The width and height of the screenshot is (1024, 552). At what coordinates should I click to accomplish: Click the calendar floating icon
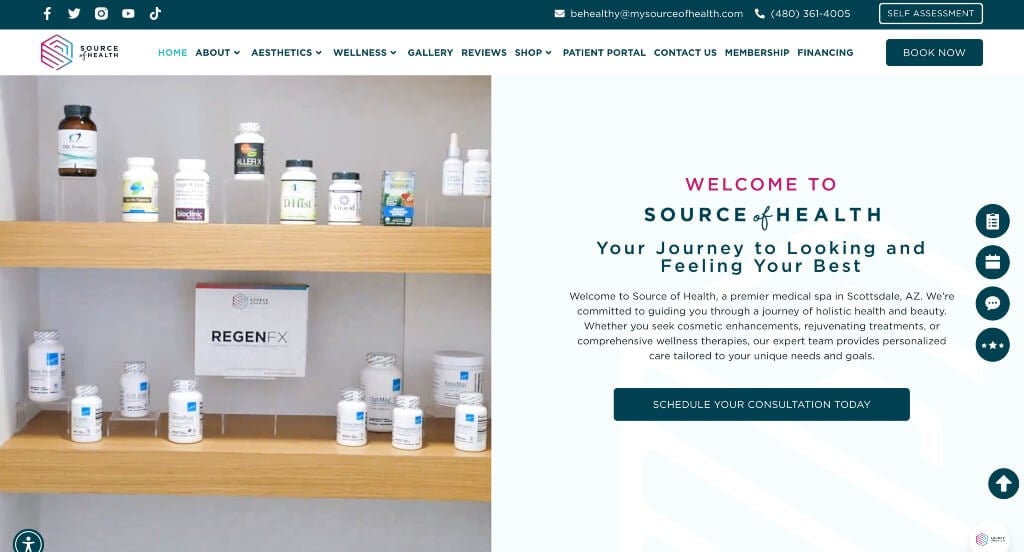click(x=992, y=262)
